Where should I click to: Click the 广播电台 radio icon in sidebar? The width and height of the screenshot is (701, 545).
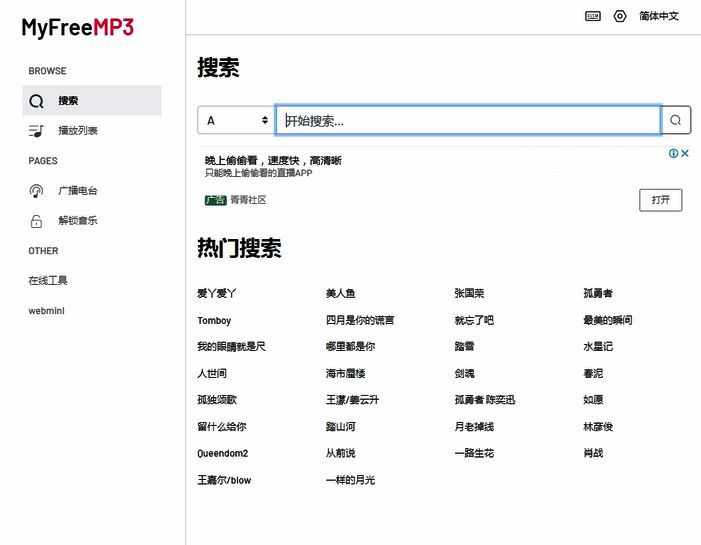(x=37, y=191)
